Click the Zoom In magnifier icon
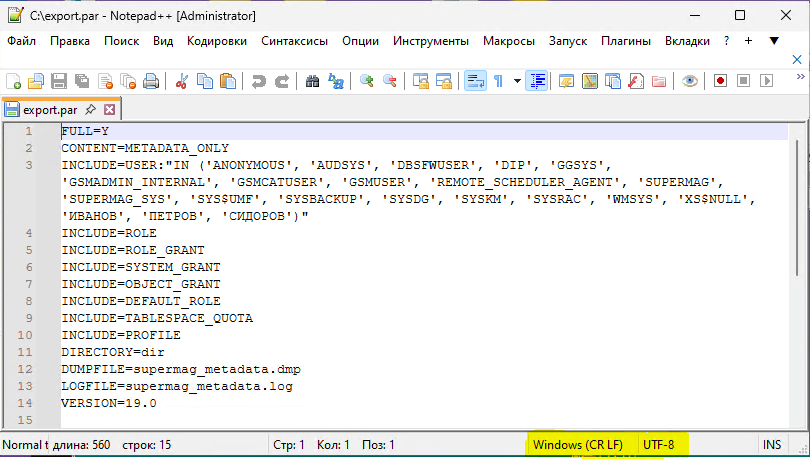The width and height of the screenshot is (810, 459). 367,81
